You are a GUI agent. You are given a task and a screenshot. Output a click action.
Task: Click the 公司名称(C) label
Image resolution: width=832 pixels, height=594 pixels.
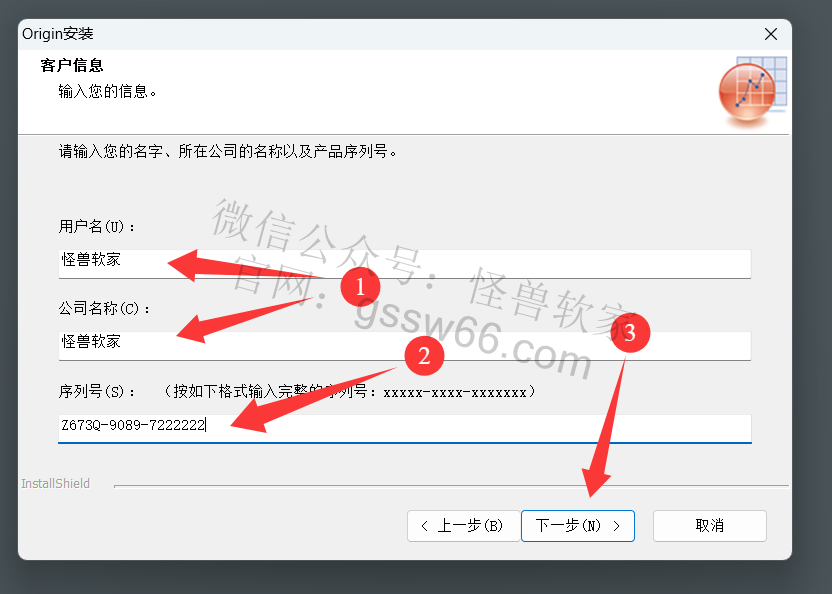(104, 308)
